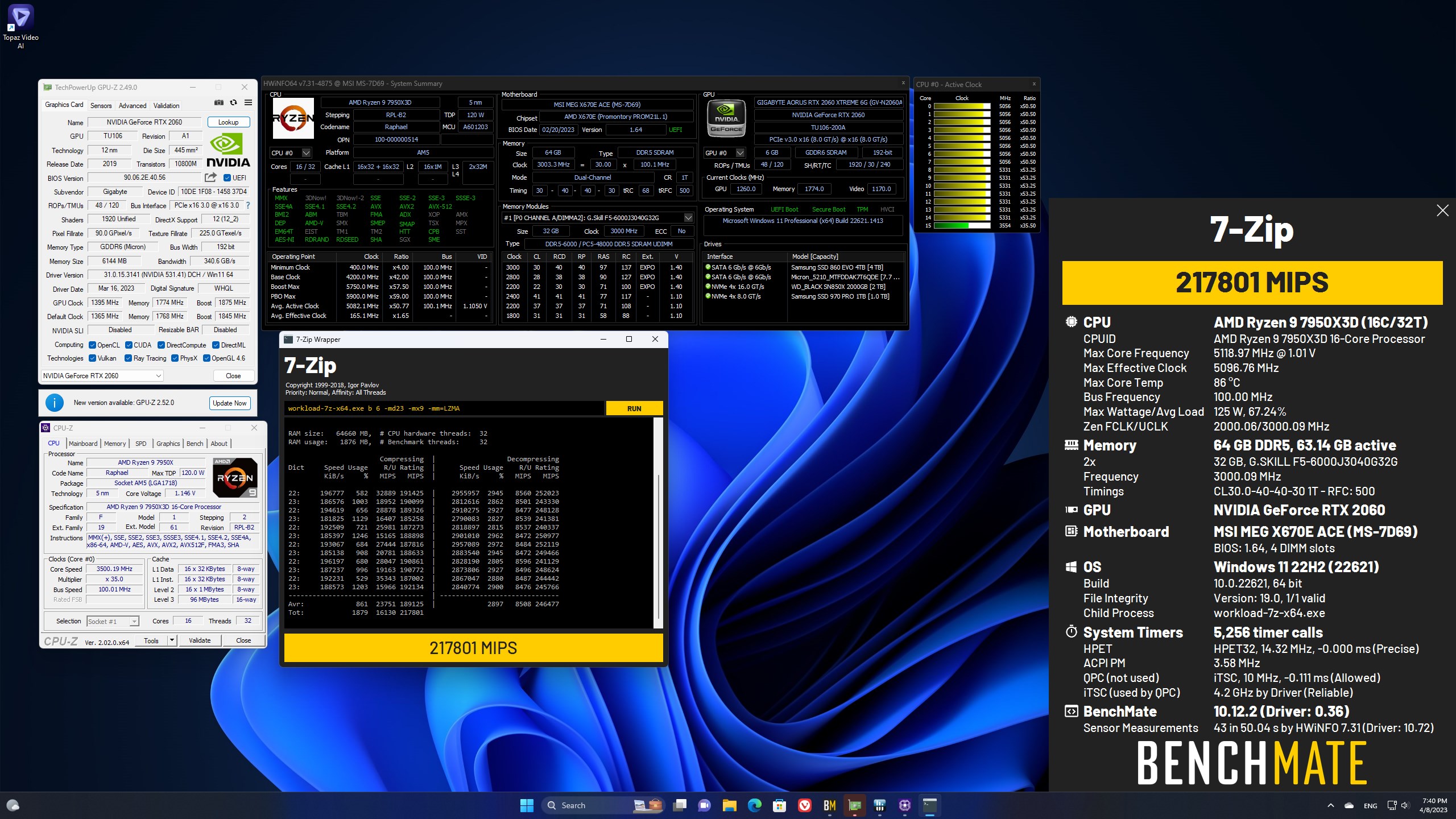Image resolution: width=1456 pixels, height=819 pixels.
Task: Toggle the DirectML checkbox
Action: click(216, 345)
